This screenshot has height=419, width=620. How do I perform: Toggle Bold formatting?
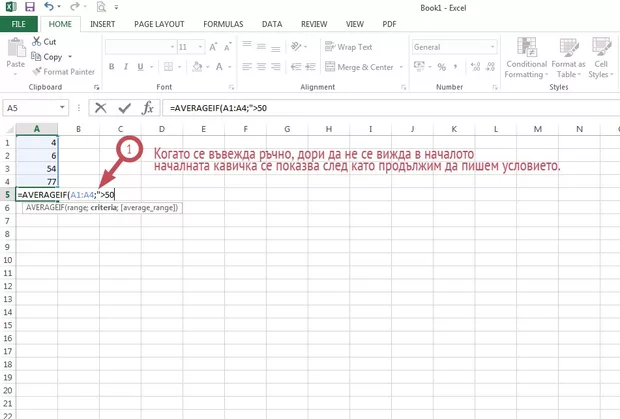pyautogui.click(x=112, y=67)
